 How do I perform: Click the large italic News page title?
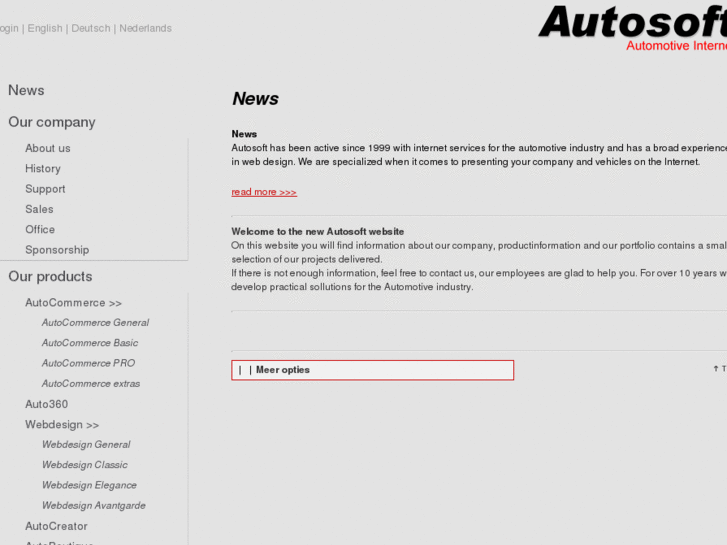[x=255, y=99]
